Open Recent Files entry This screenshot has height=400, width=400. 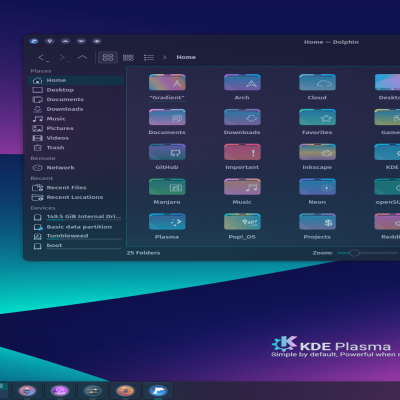pyautogui.click(x=76, y=188)
